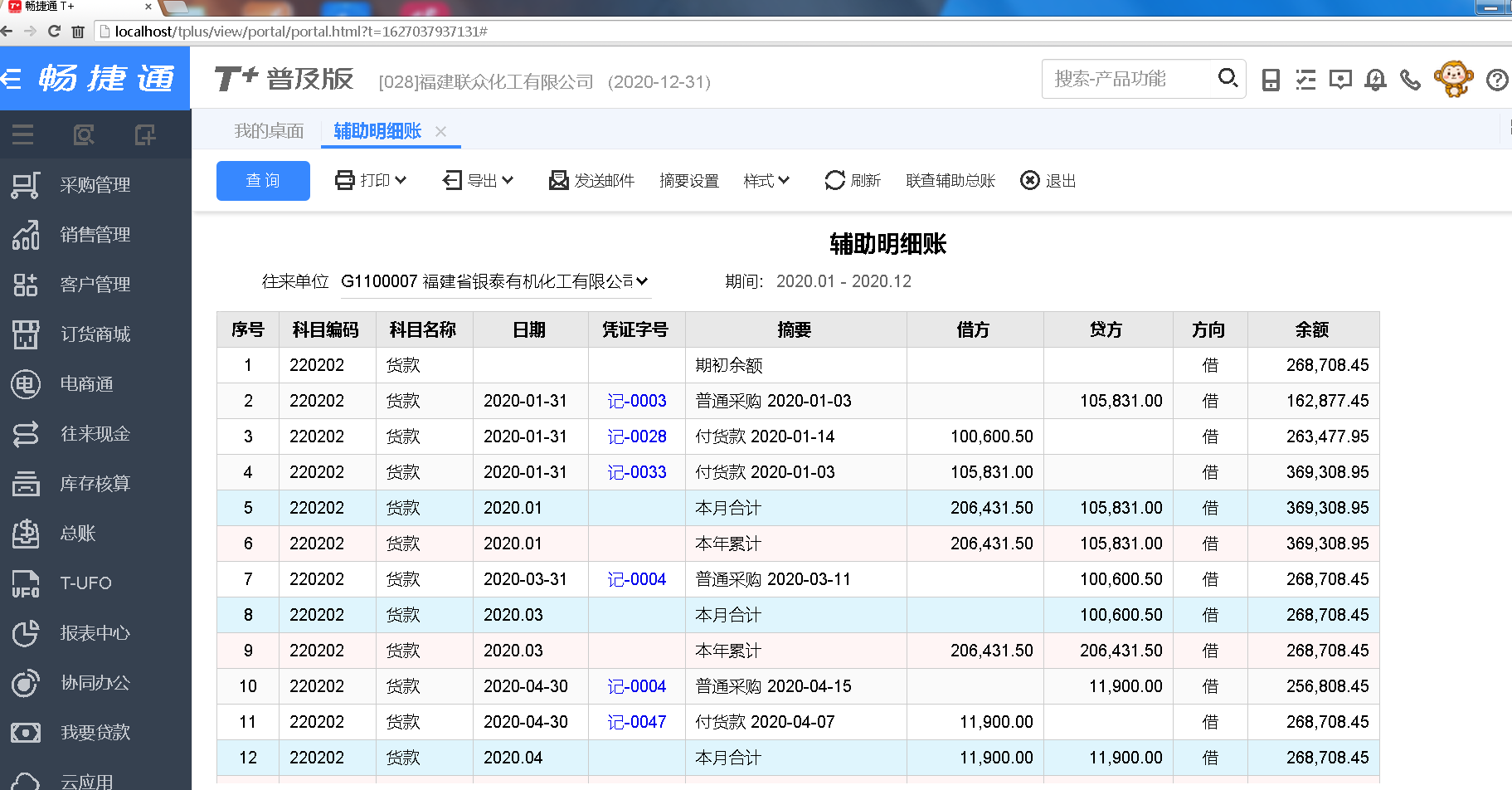1512x790 pixels.
Task: Click the search magnifier icon
Action: [x=1228, y=78]
